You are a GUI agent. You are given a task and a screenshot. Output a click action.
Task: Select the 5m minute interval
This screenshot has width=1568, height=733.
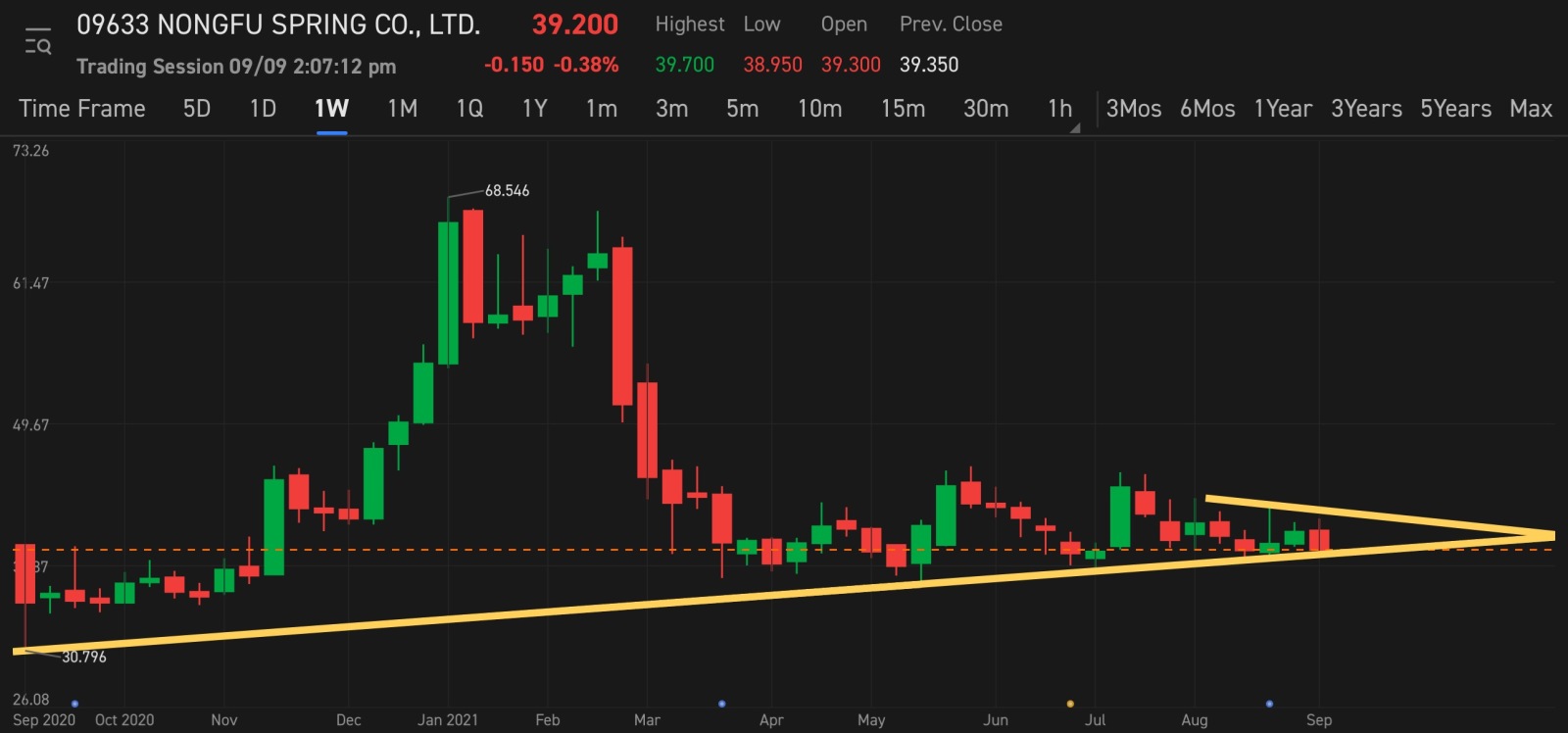tap(742, 109)
